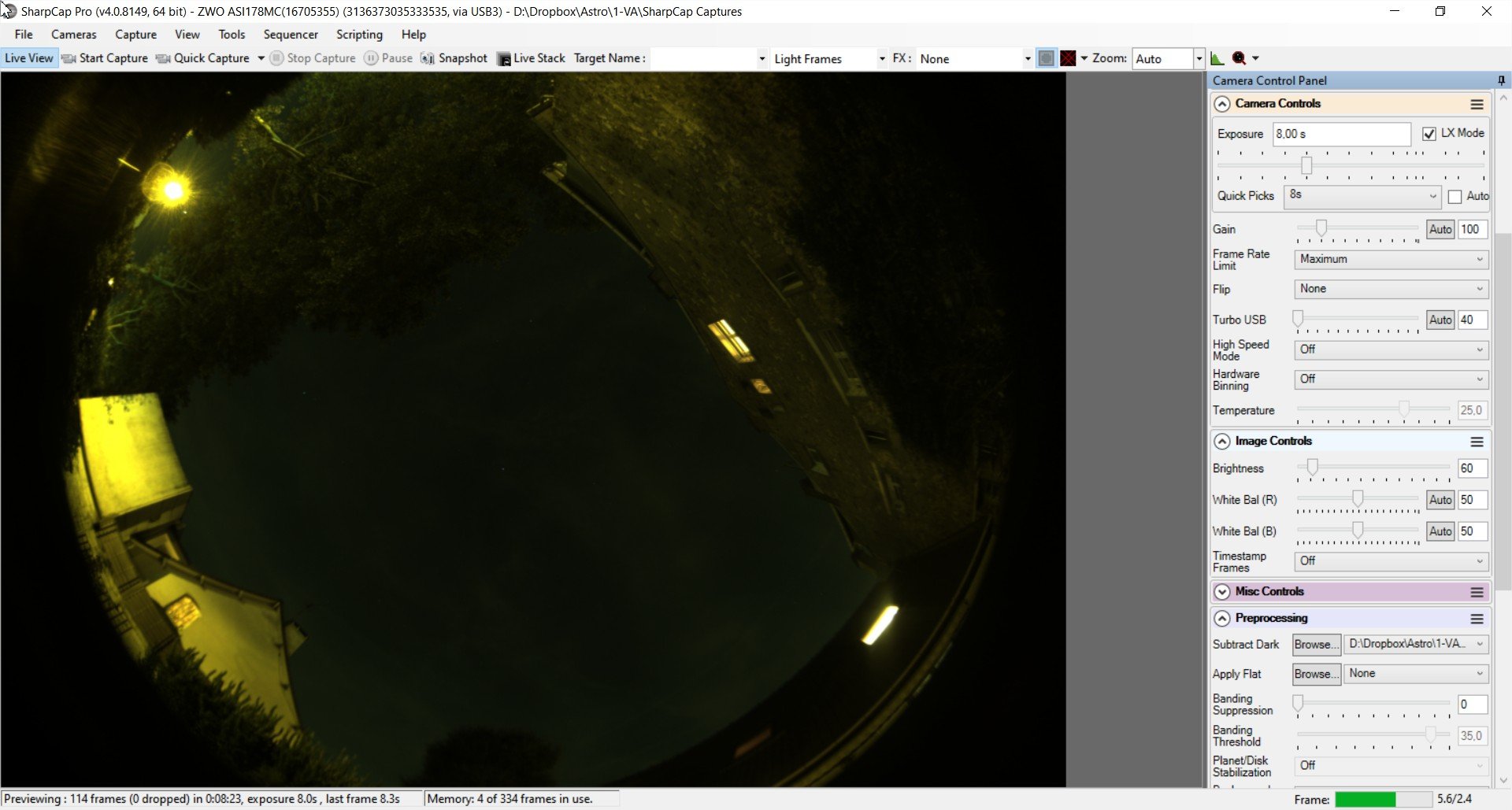Open the Preprocessing hamburger menu

tap(1477, 619)
